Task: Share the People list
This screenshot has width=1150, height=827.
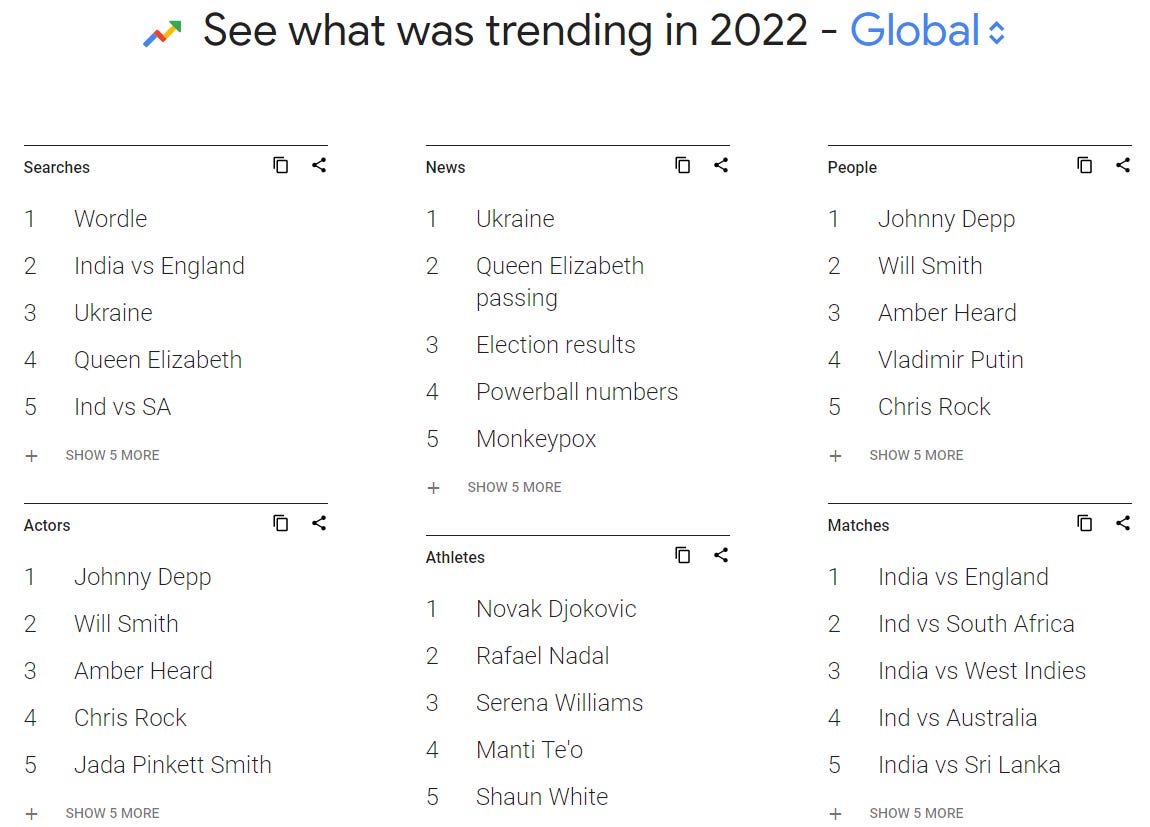Action: click(x=1123, y=166)
